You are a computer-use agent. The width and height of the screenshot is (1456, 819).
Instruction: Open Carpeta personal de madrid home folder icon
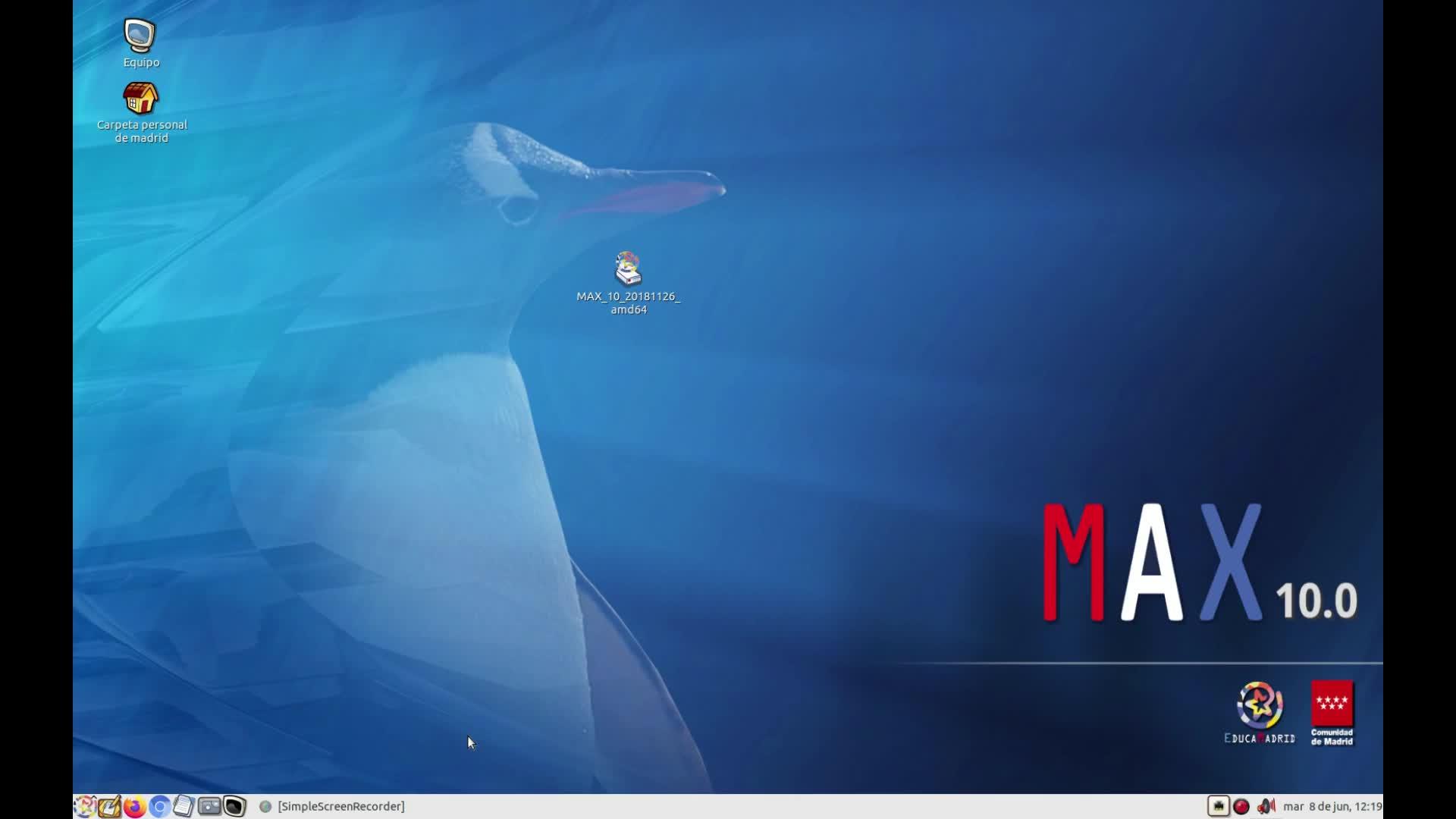(140, 99)
